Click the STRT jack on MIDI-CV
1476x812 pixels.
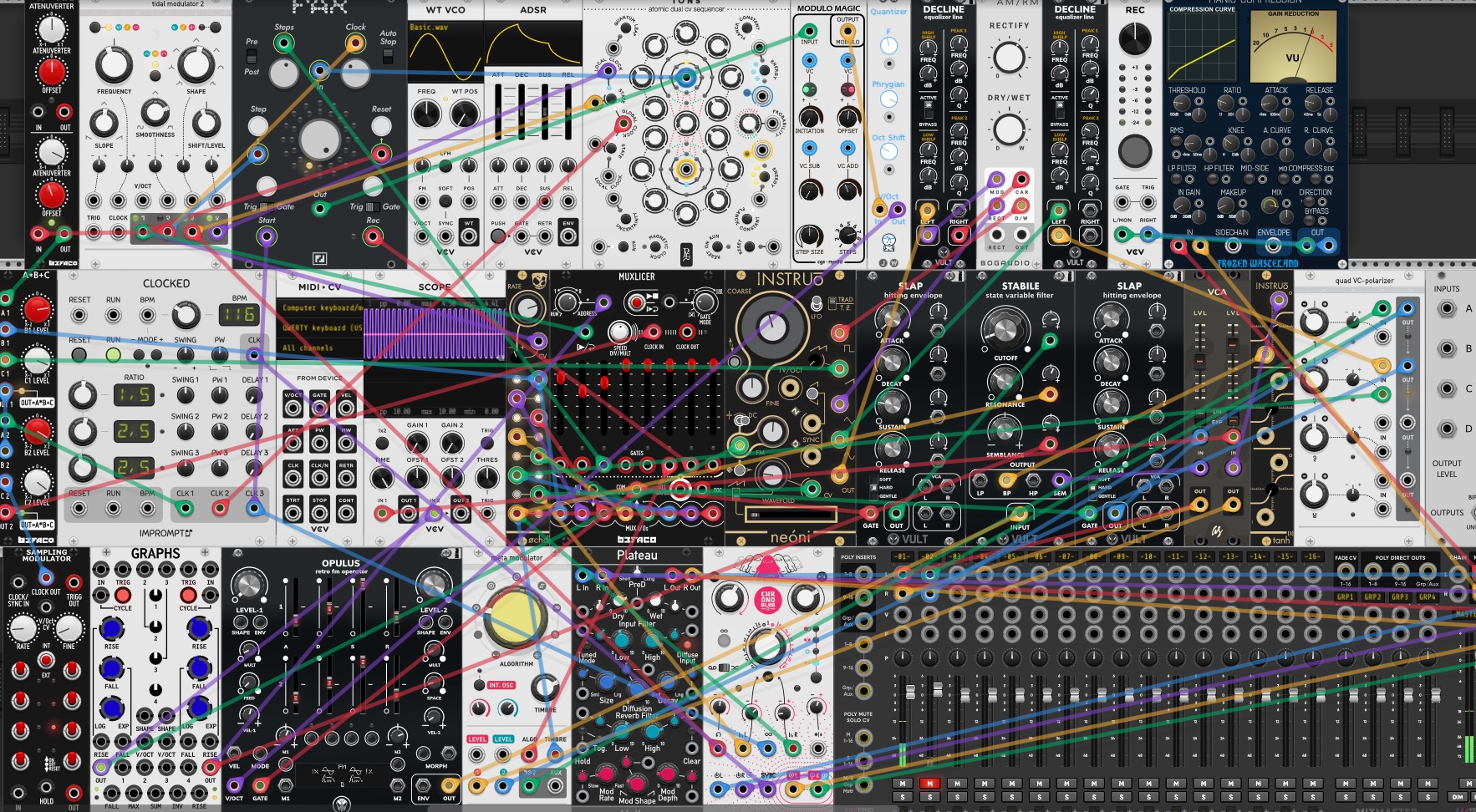[293, 514]
